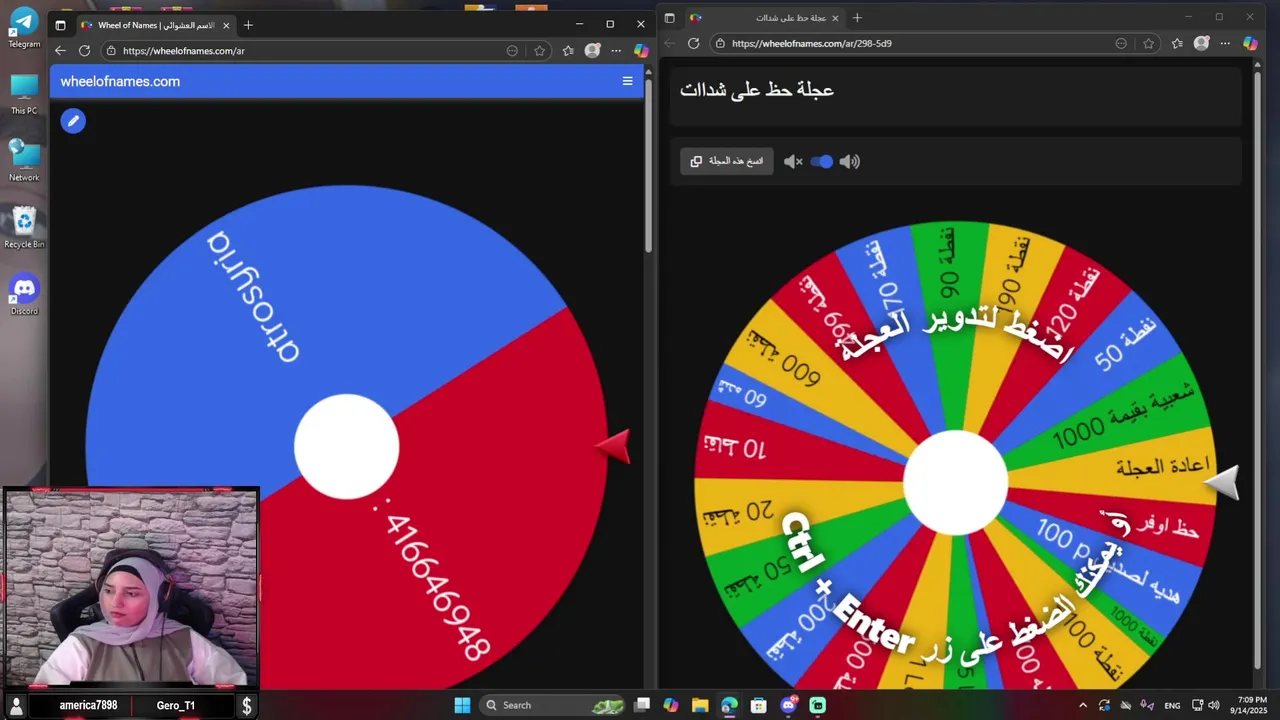
Task: Open tab actions menu in the right browser window
Action: click(669, 18)
